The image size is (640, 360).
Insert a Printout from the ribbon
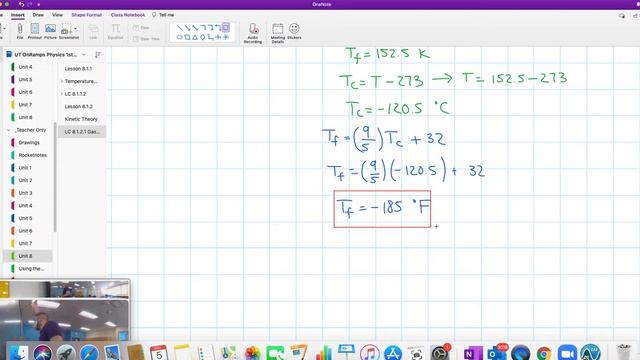pos(35,31)
